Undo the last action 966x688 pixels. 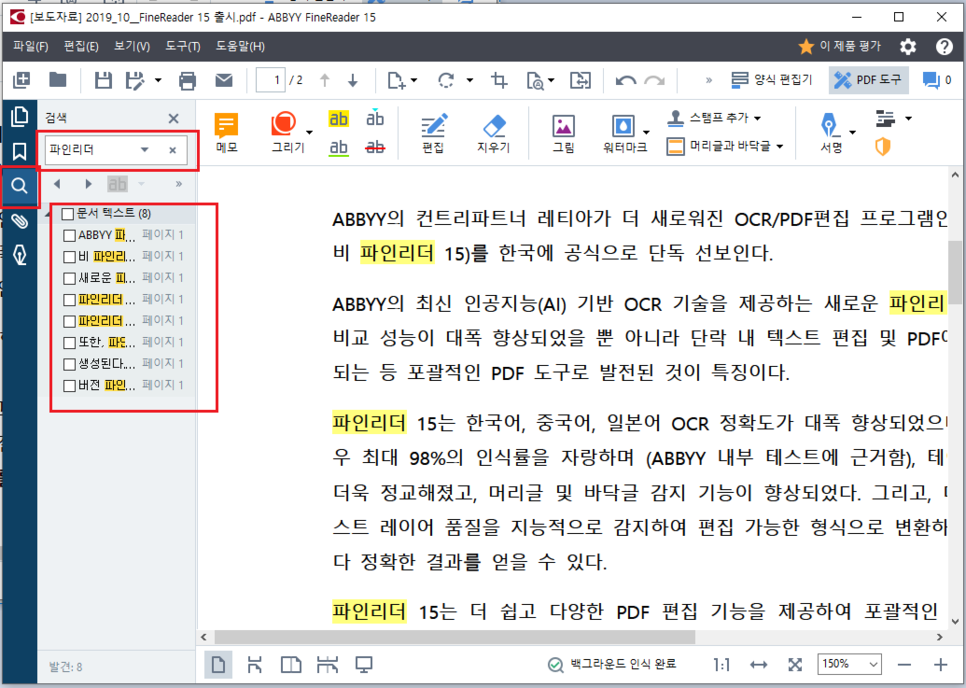point(626,81)
